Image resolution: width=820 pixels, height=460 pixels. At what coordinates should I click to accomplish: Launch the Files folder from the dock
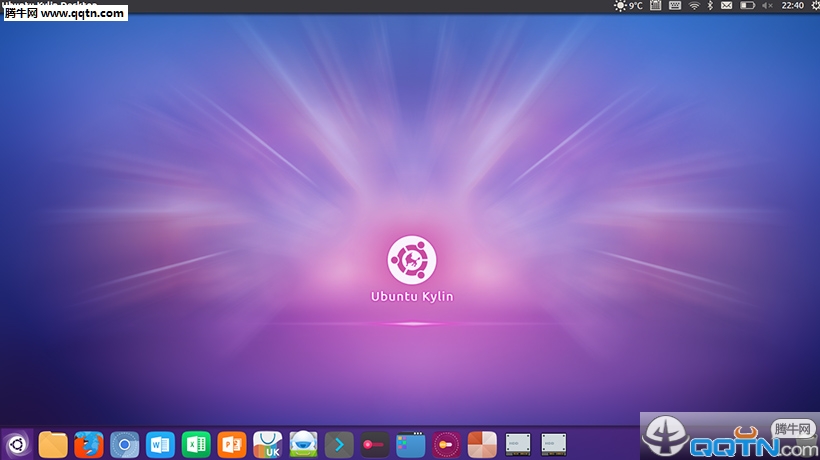point(53,443)
